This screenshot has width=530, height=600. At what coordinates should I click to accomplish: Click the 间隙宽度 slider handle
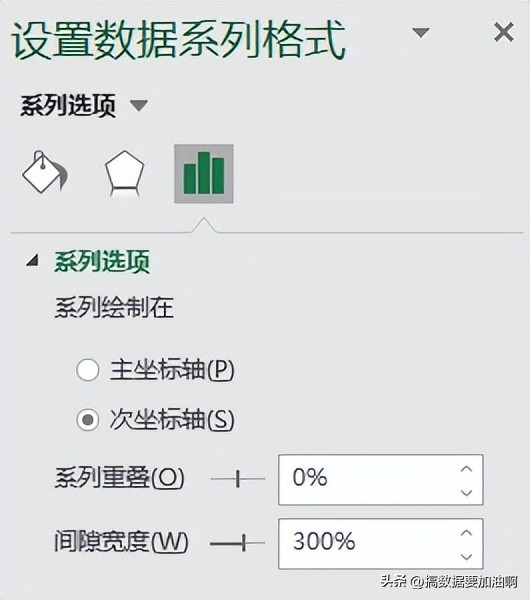(244, 543)
